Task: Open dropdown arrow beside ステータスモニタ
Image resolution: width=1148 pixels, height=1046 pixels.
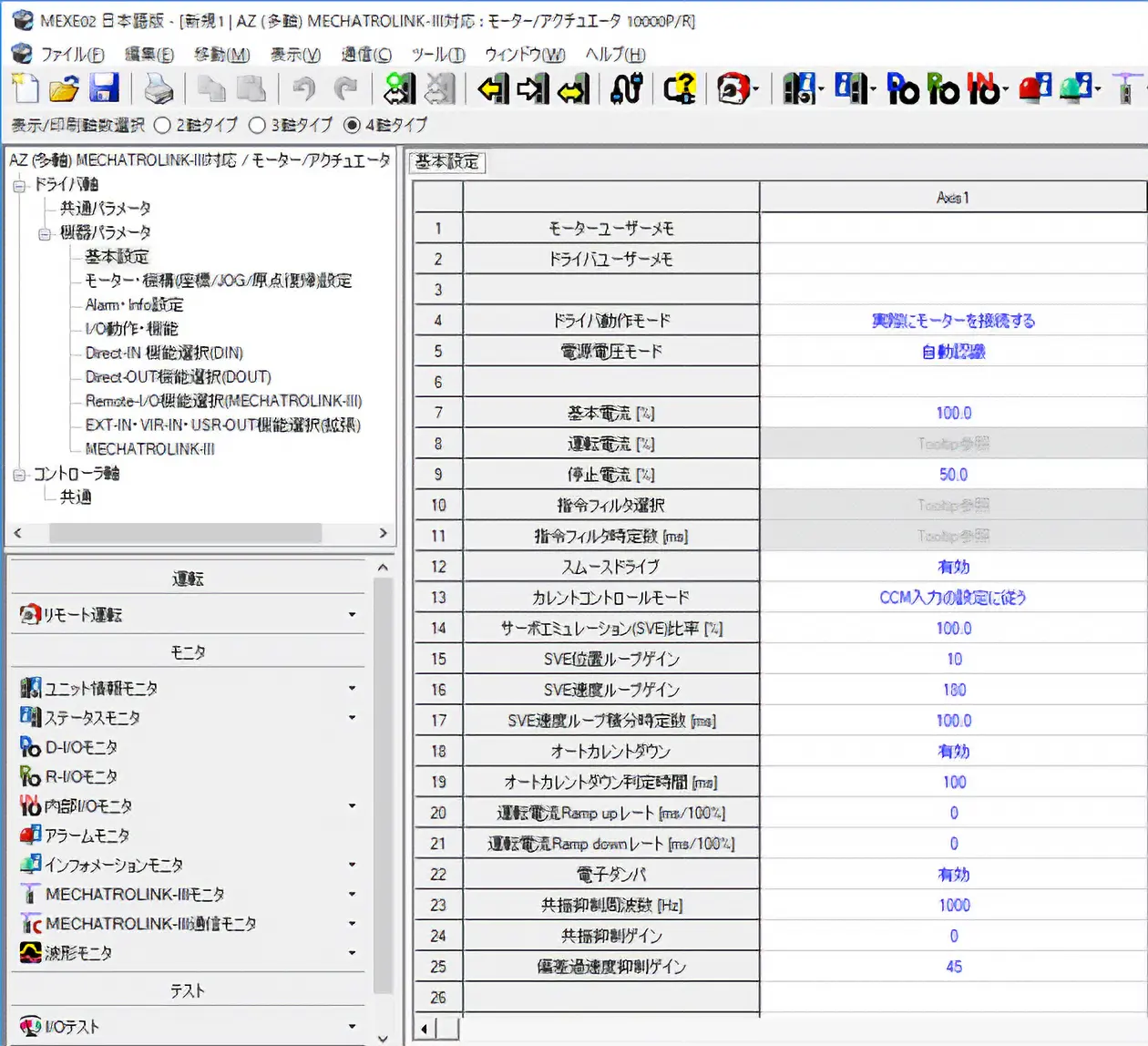Action: (352, 718)
